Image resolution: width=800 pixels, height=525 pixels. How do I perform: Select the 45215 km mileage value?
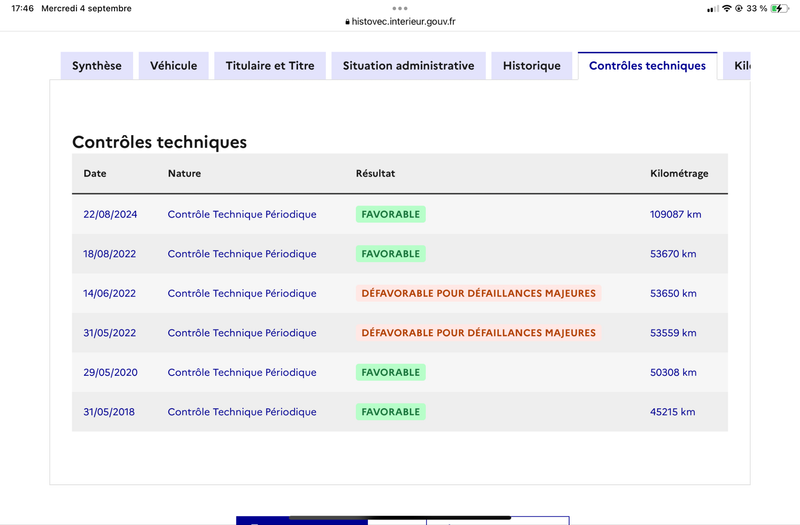pos(672,412)
